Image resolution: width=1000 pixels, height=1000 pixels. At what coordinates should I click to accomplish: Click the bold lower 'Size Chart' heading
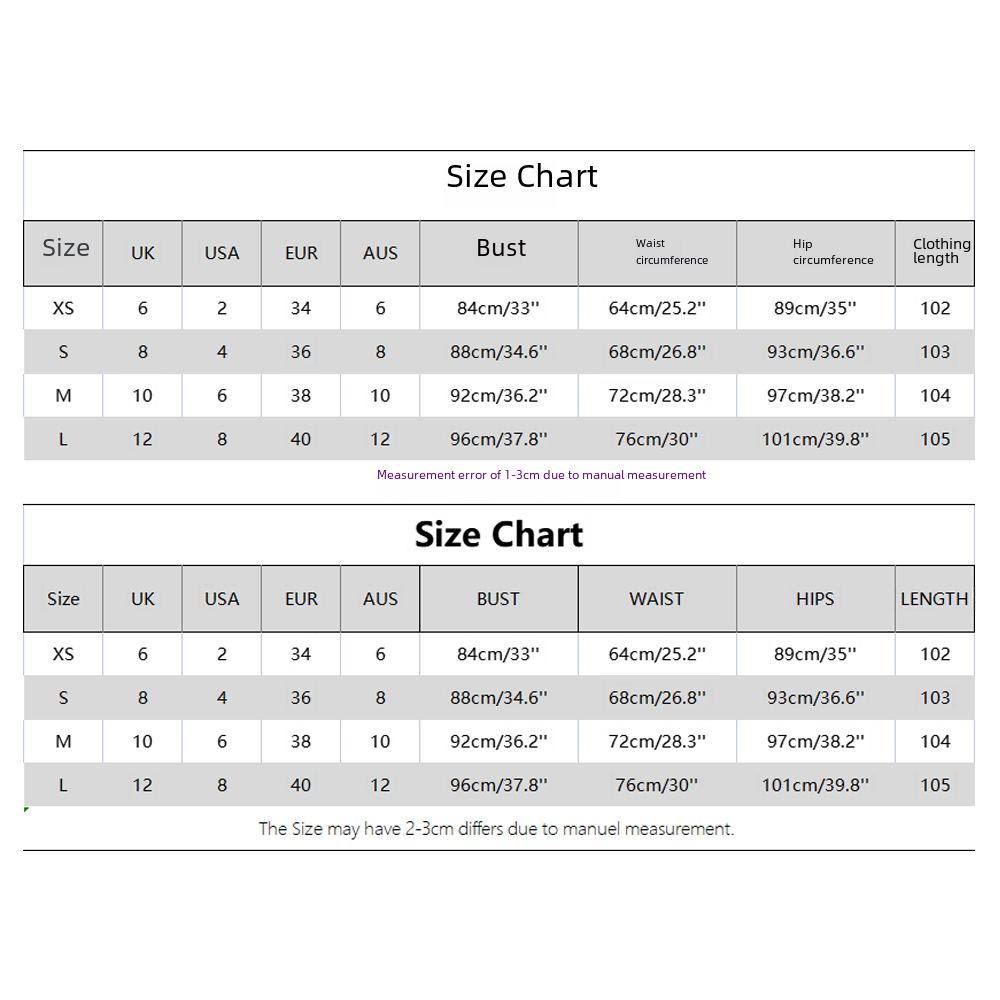[x=499, y=534]
